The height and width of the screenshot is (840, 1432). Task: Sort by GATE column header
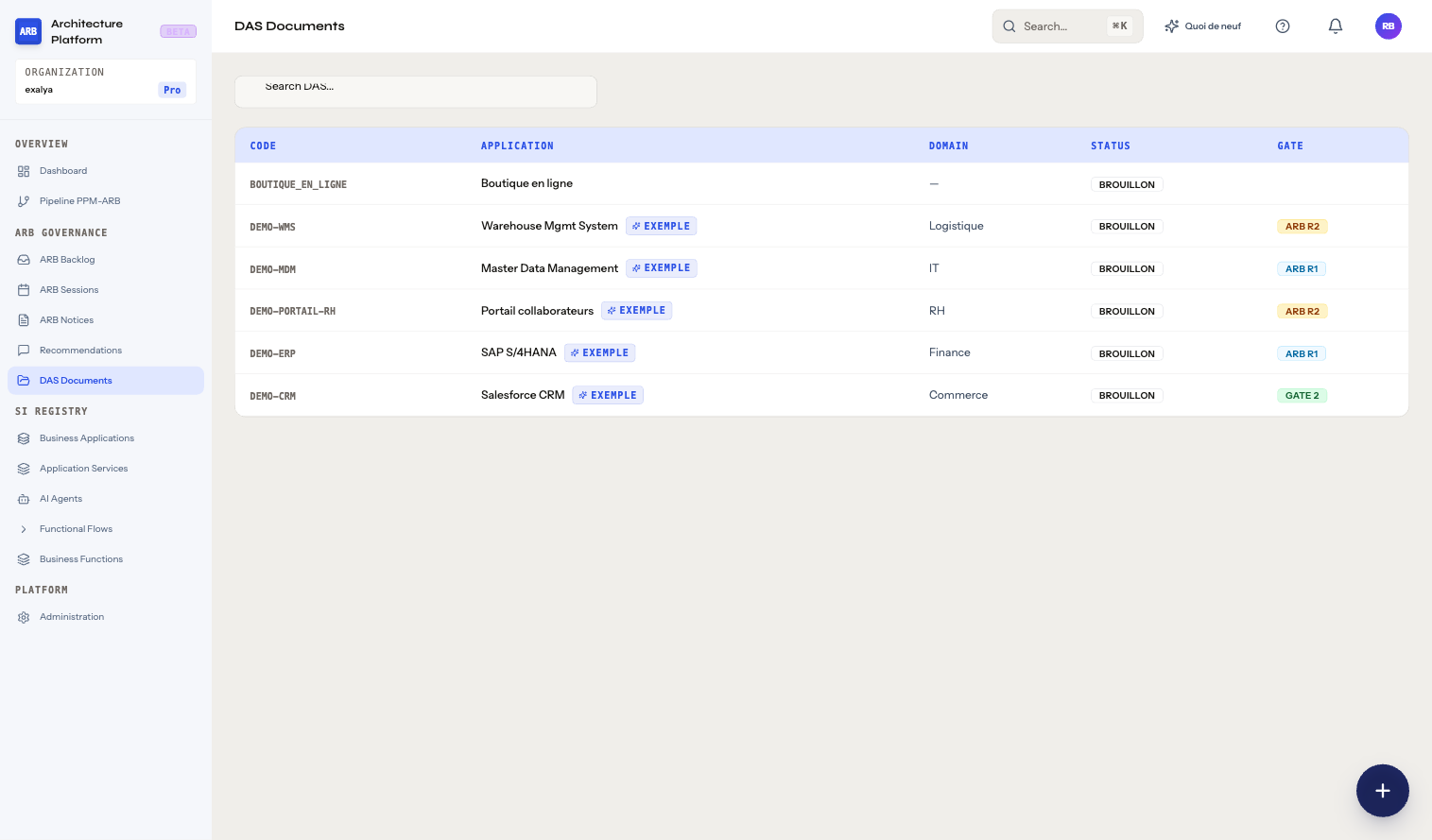click(1290, 146)
